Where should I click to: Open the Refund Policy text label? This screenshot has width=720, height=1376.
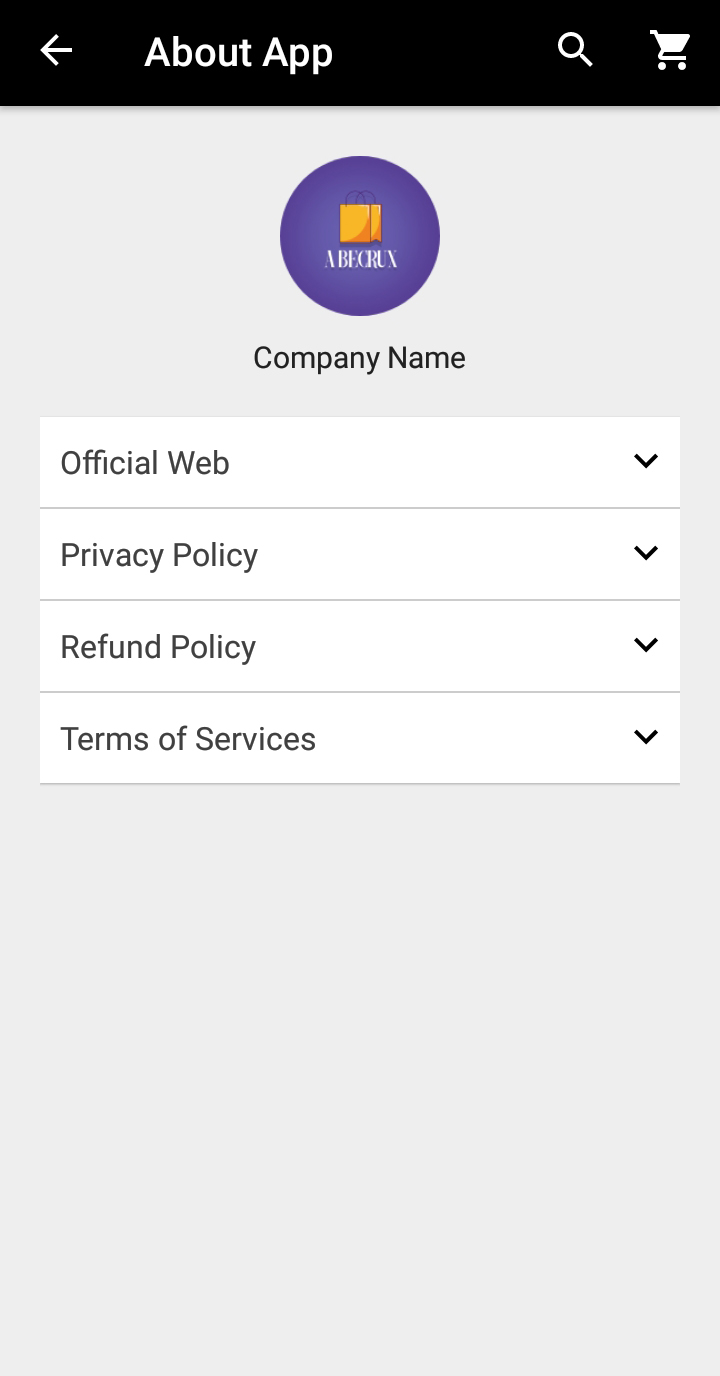158,647
